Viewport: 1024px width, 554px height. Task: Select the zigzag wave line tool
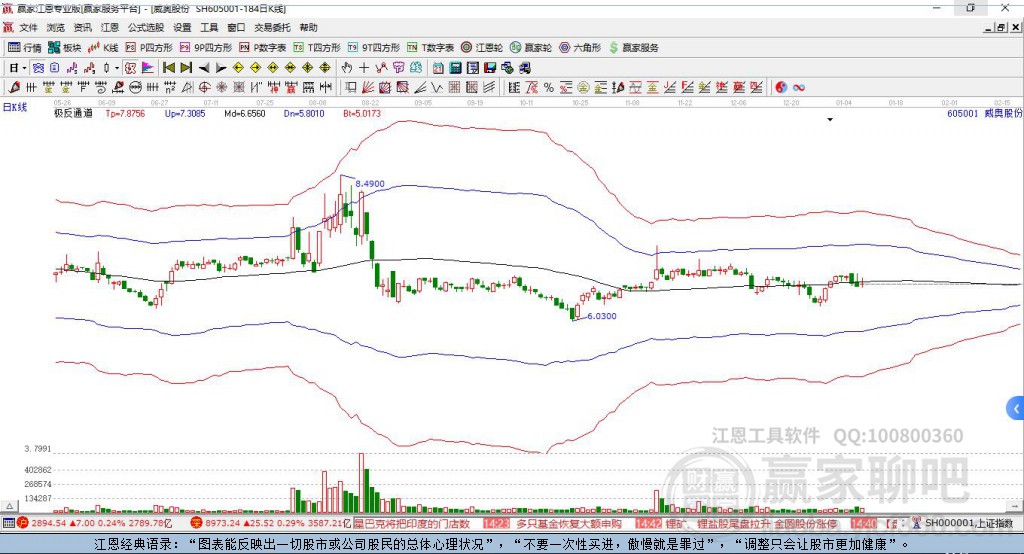click(x=436, y=87)
